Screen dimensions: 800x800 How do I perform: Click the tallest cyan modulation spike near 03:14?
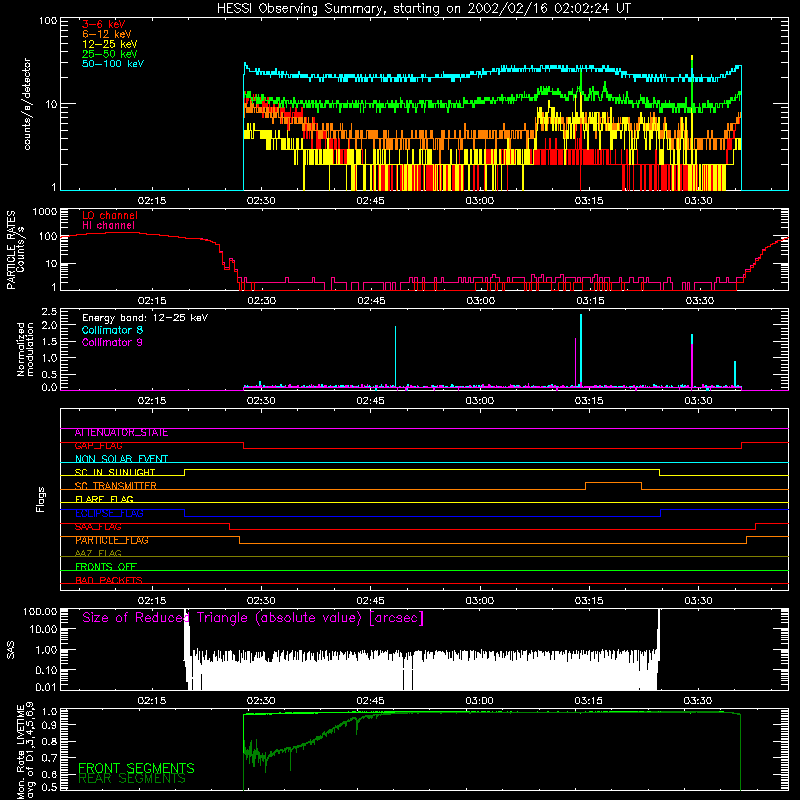[x=581, y=351]
